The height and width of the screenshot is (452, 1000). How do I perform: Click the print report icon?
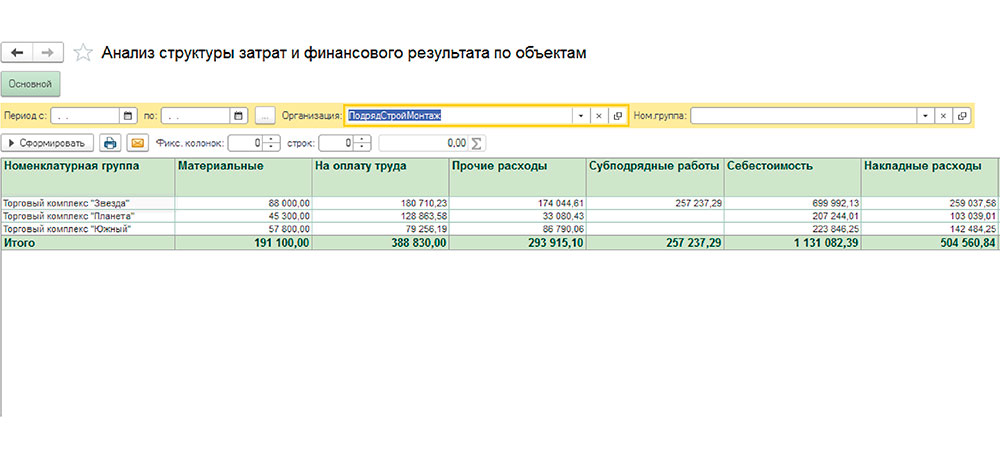coord(112,143)
